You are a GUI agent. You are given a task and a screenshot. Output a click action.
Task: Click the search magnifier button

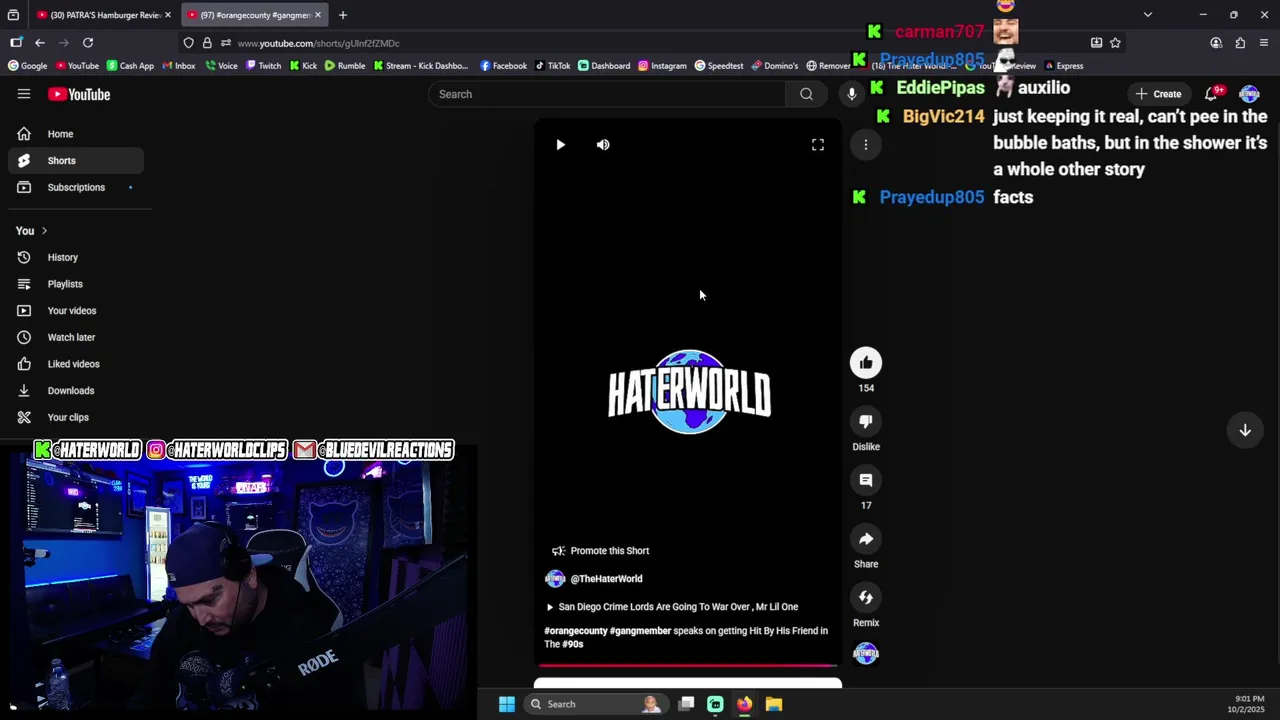click(x=806, y=94)
